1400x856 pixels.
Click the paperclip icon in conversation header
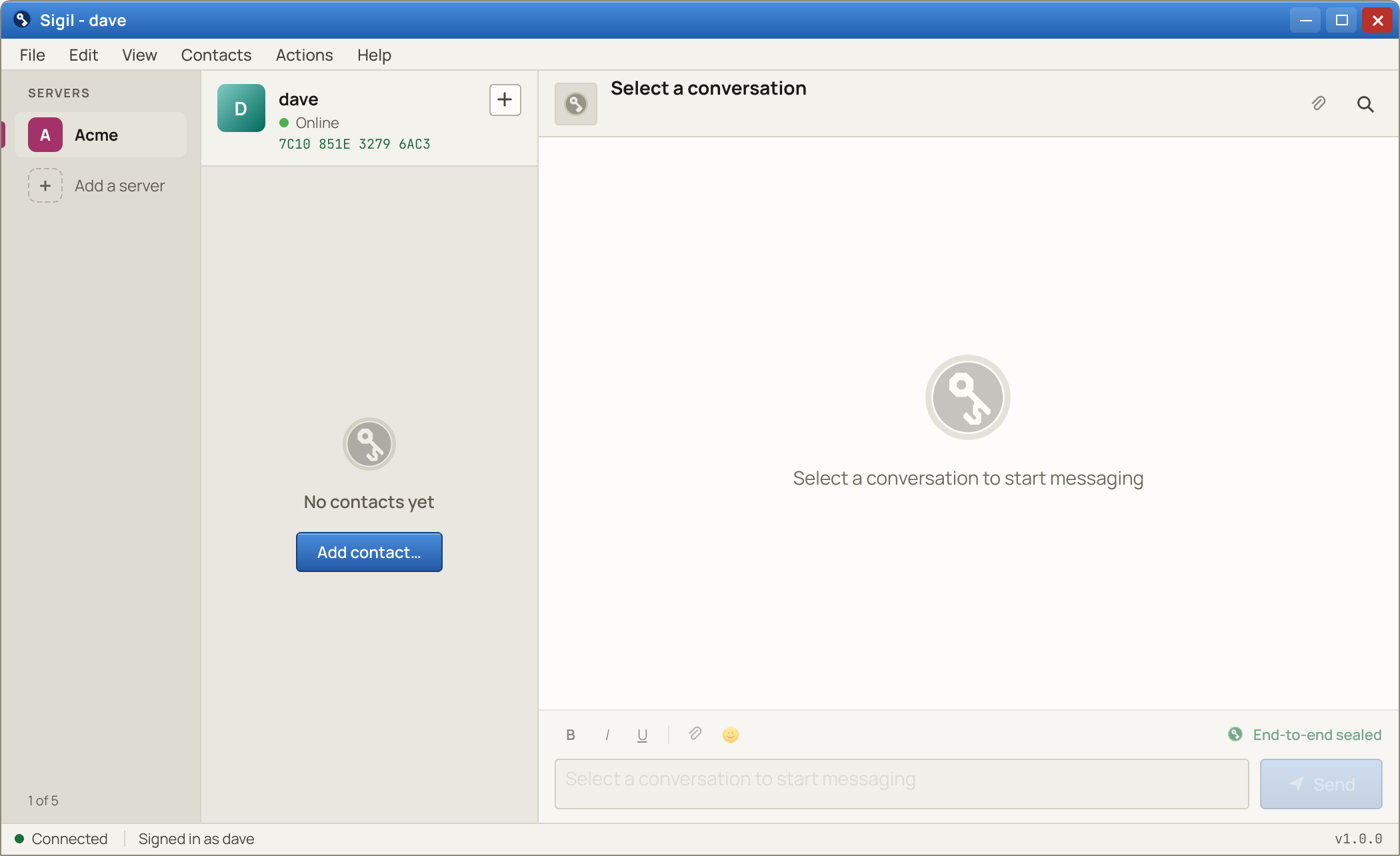[x=1318, y=103]
